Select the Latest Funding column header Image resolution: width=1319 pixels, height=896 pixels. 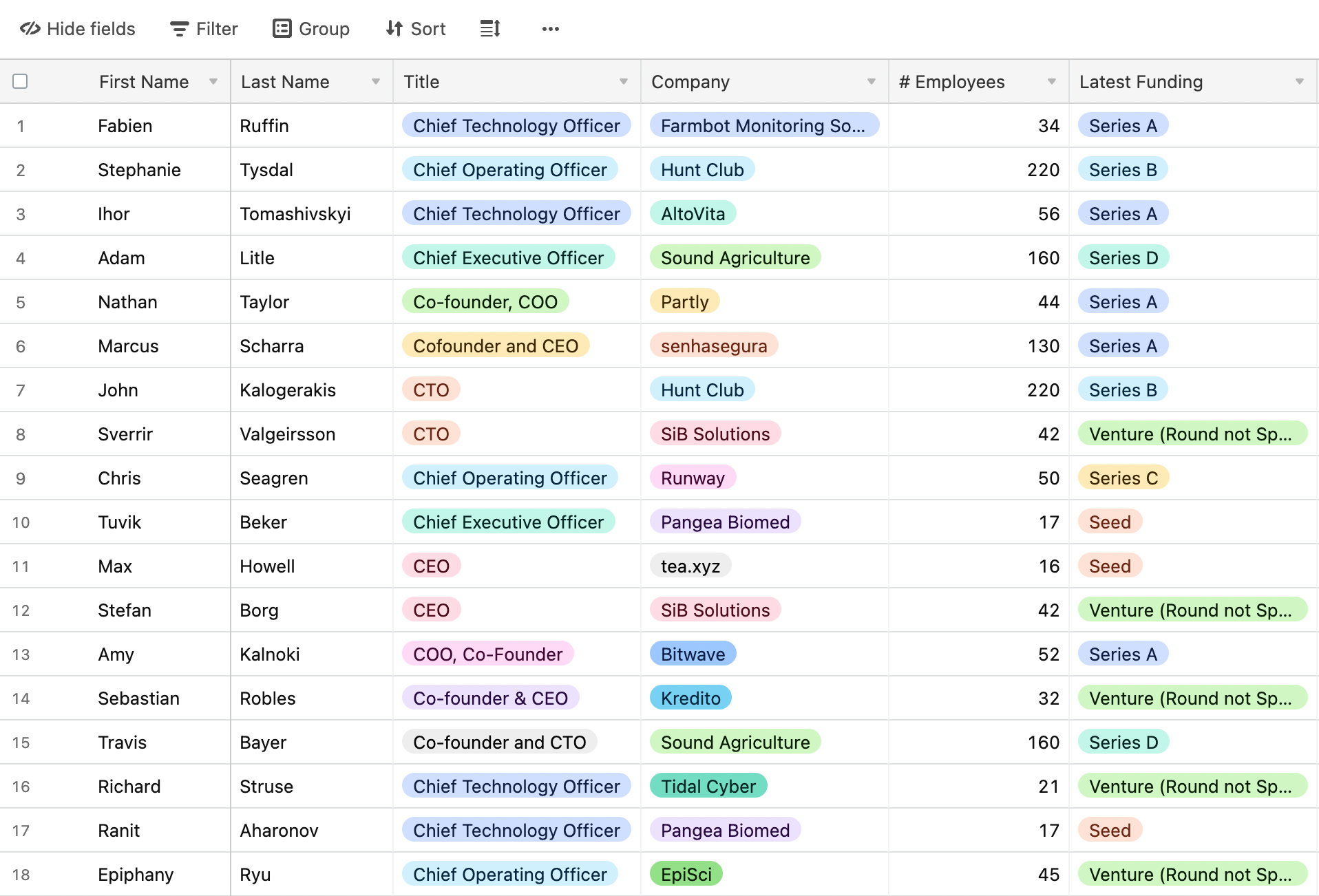tap(1193, 82)
